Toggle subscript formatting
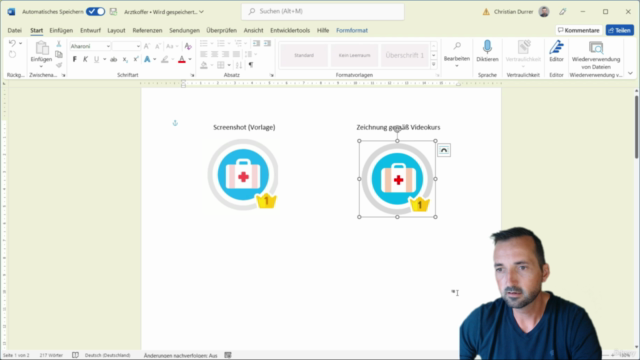Image resolution: width=640 pixels, height=360 pixels. tap(125, 60)
